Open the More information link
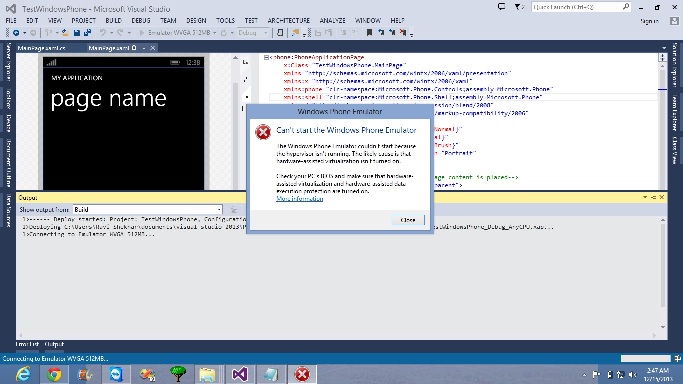 tap(300, 199)
